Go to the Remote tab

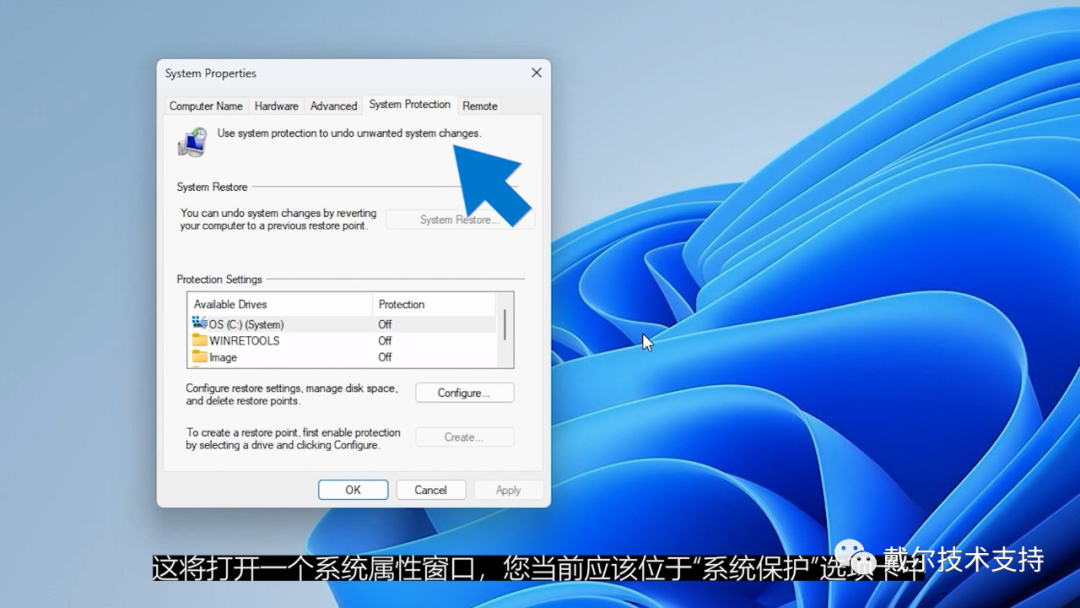coord(479,106)
